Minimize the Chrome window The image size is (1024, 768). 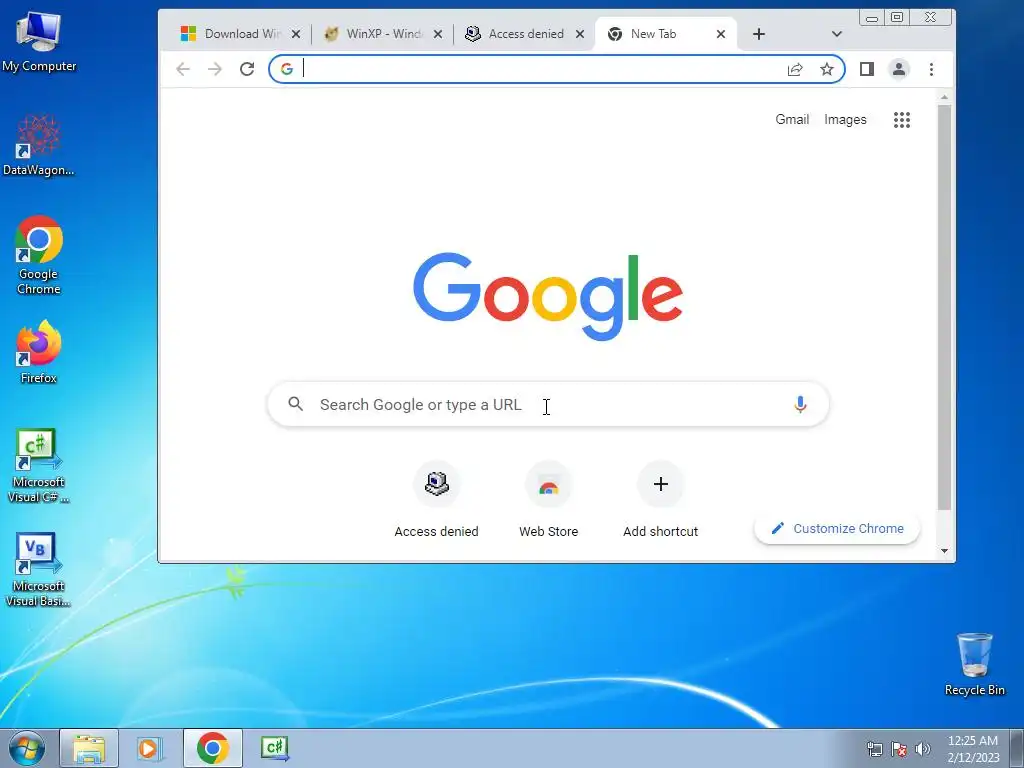point(872,18)
